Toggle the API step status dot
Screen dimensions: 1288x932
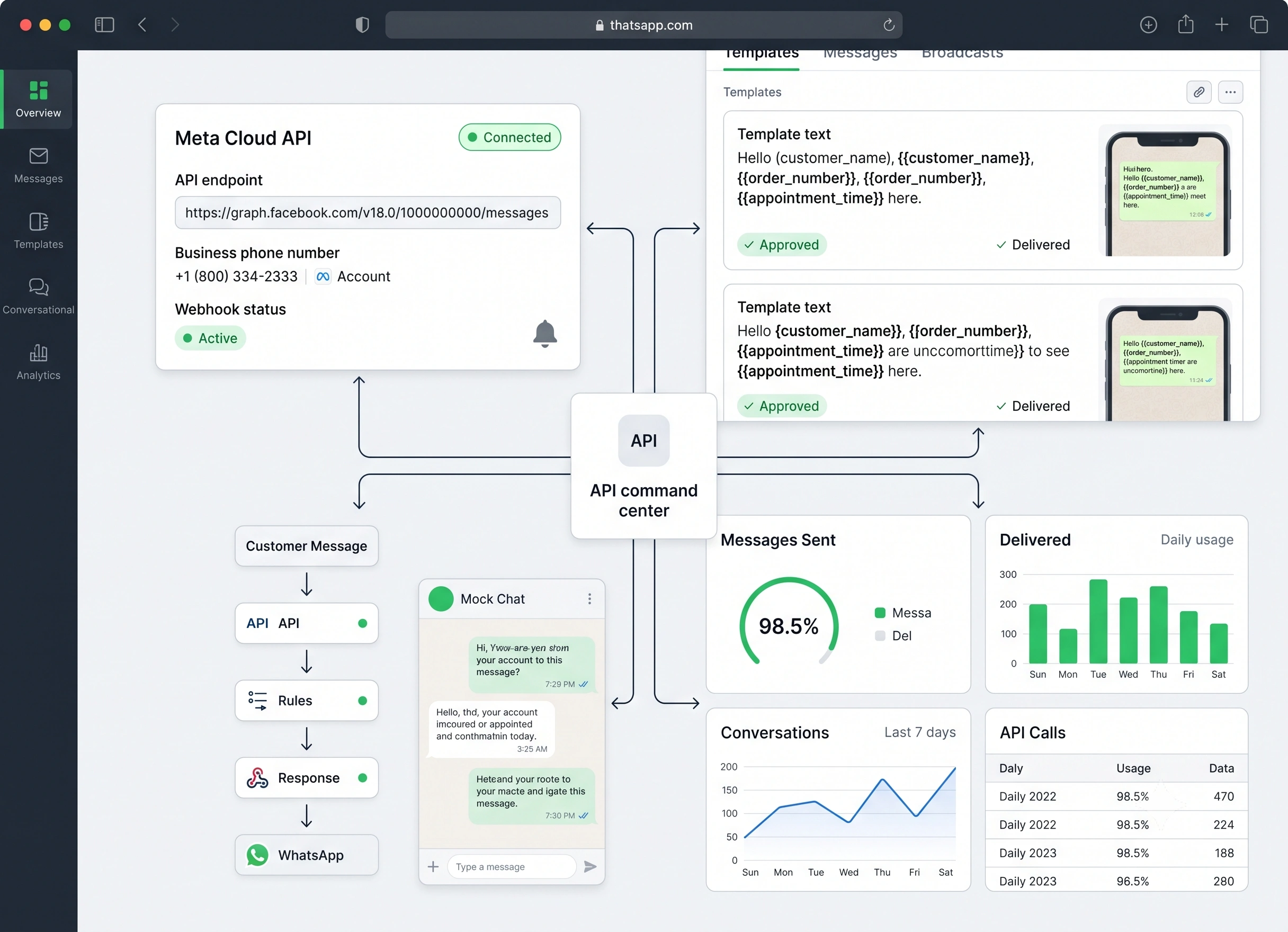pyautogui.click(x=362, y=623)
